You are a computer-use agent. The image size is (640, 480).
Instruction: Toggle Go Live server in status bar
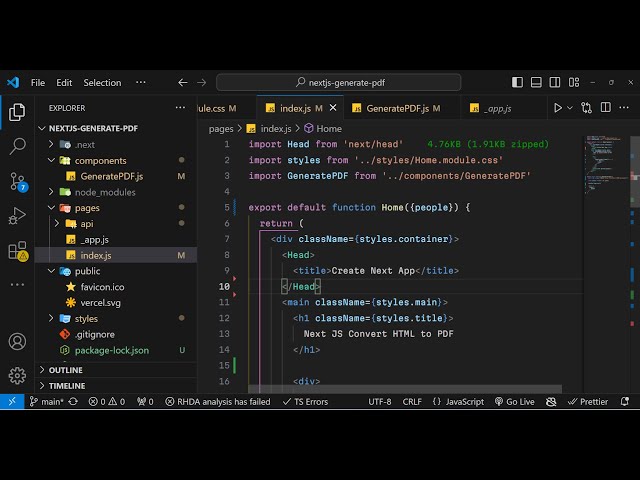pos(514,402)
